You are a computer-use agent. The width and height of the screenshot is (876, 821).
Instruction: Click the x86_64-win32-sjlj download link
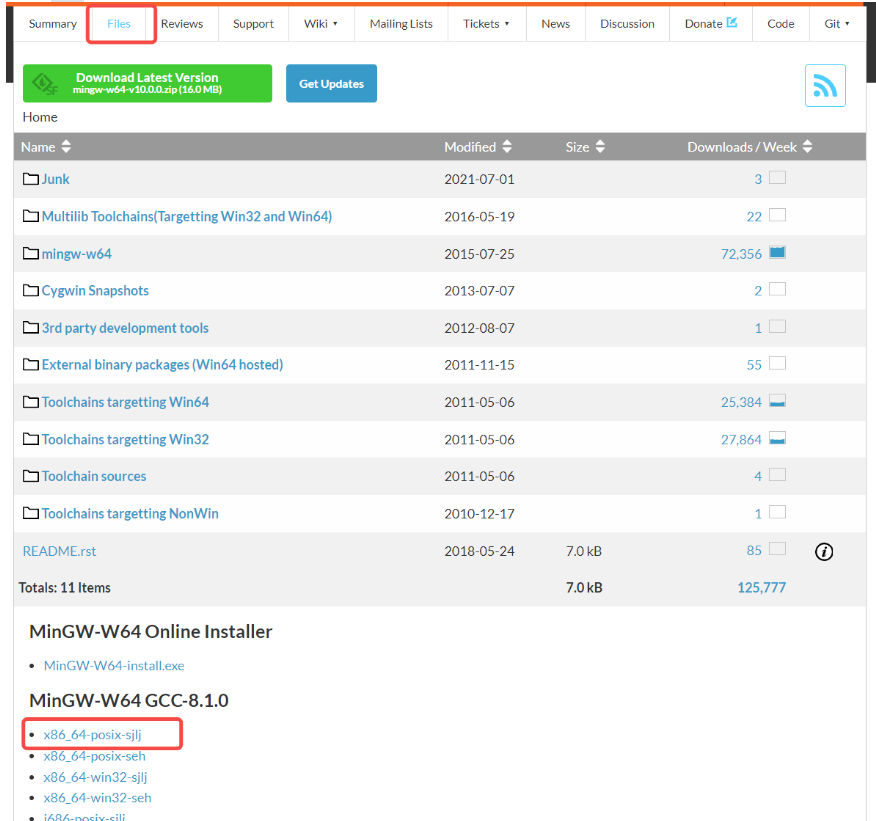[95, 777]
